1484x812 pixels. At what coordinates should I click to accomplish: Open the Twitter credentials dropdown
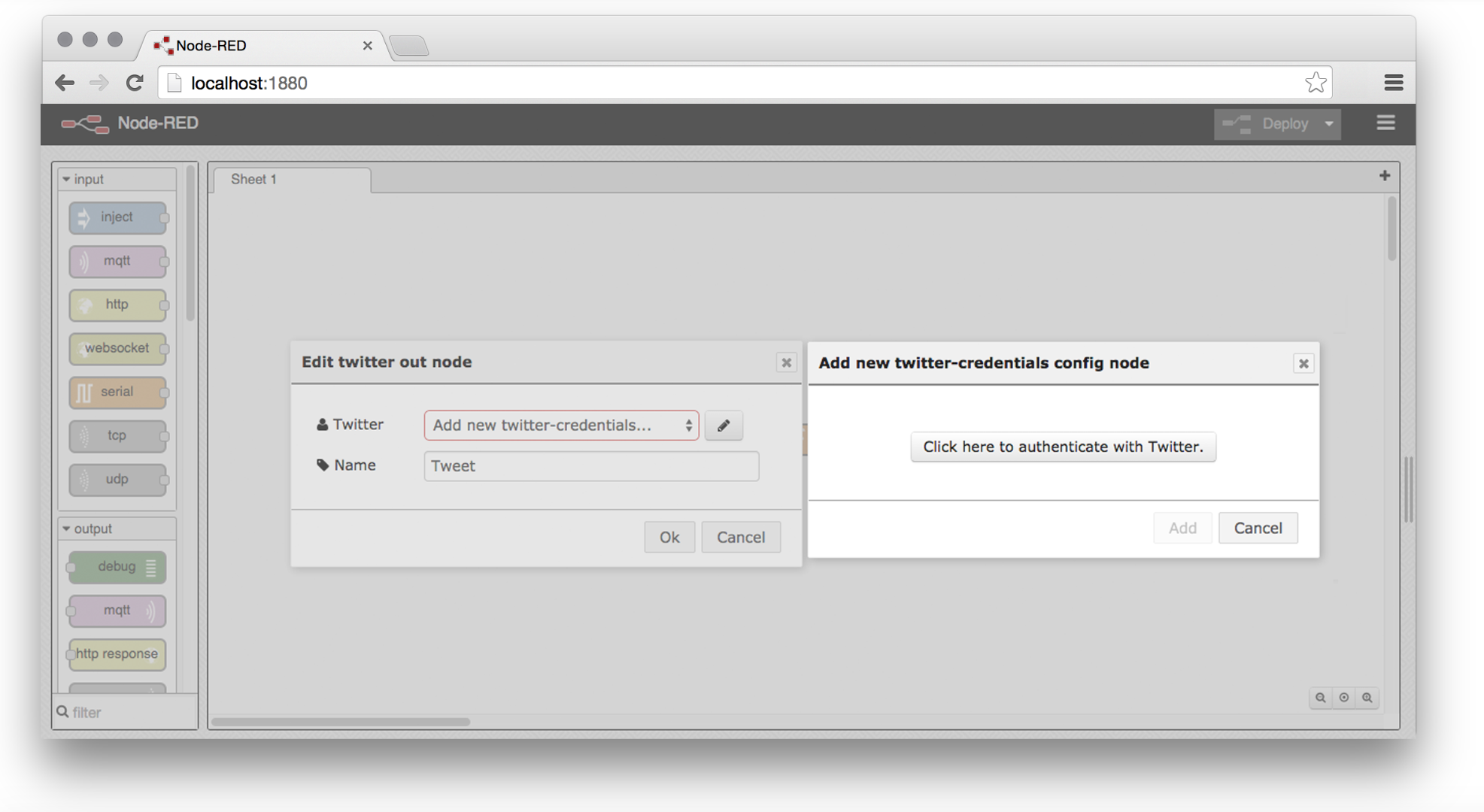[x=561, y=426]
